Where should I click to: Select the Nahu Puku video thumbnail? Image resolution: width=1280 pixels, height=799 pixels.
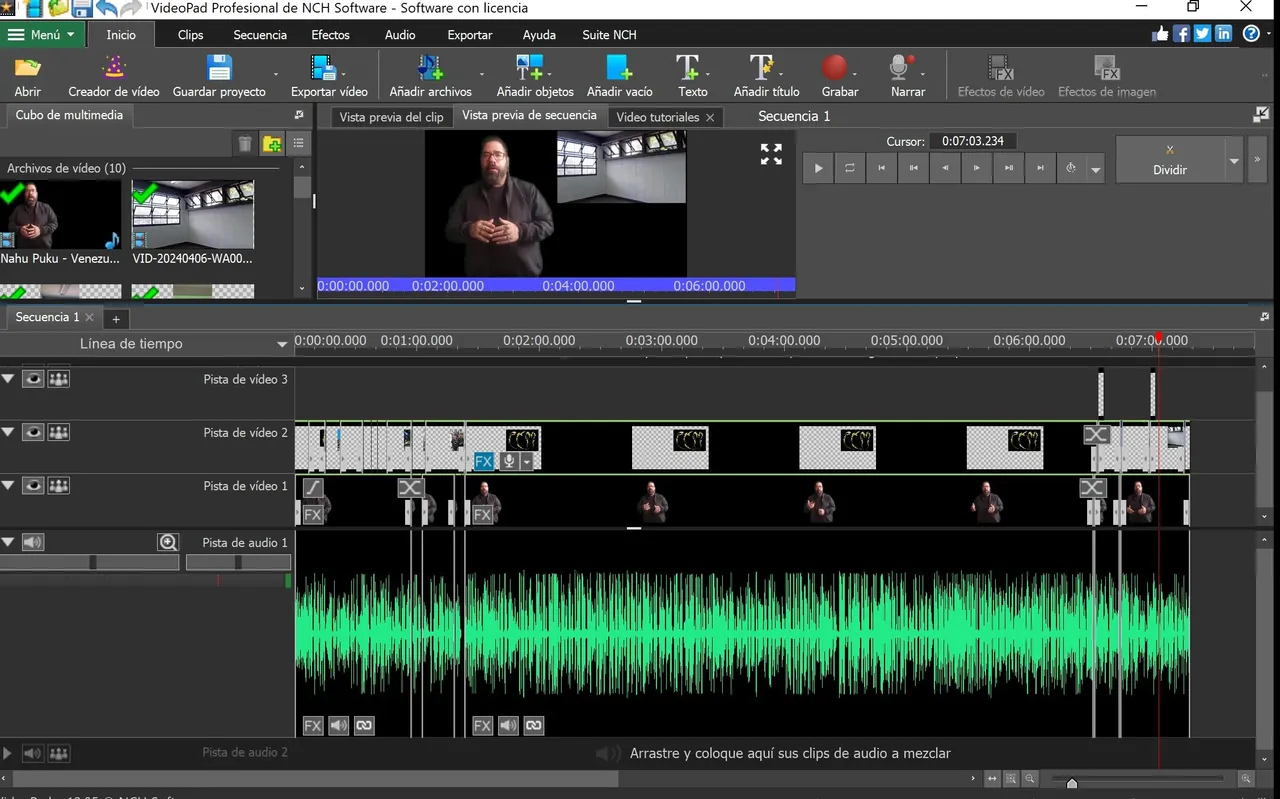click(60, 215)
